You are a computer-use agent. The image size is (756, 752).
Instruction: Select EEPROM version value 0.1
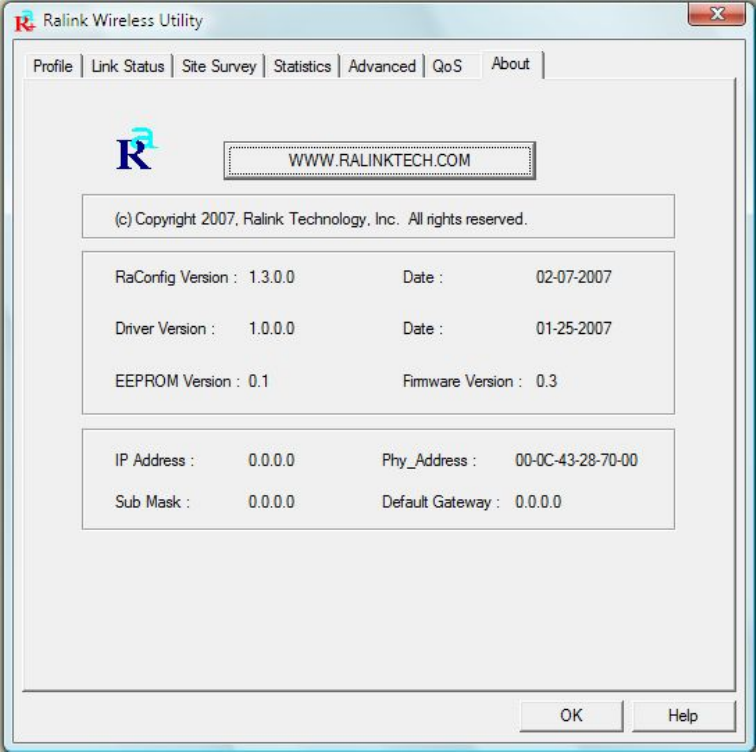point(258,381)
